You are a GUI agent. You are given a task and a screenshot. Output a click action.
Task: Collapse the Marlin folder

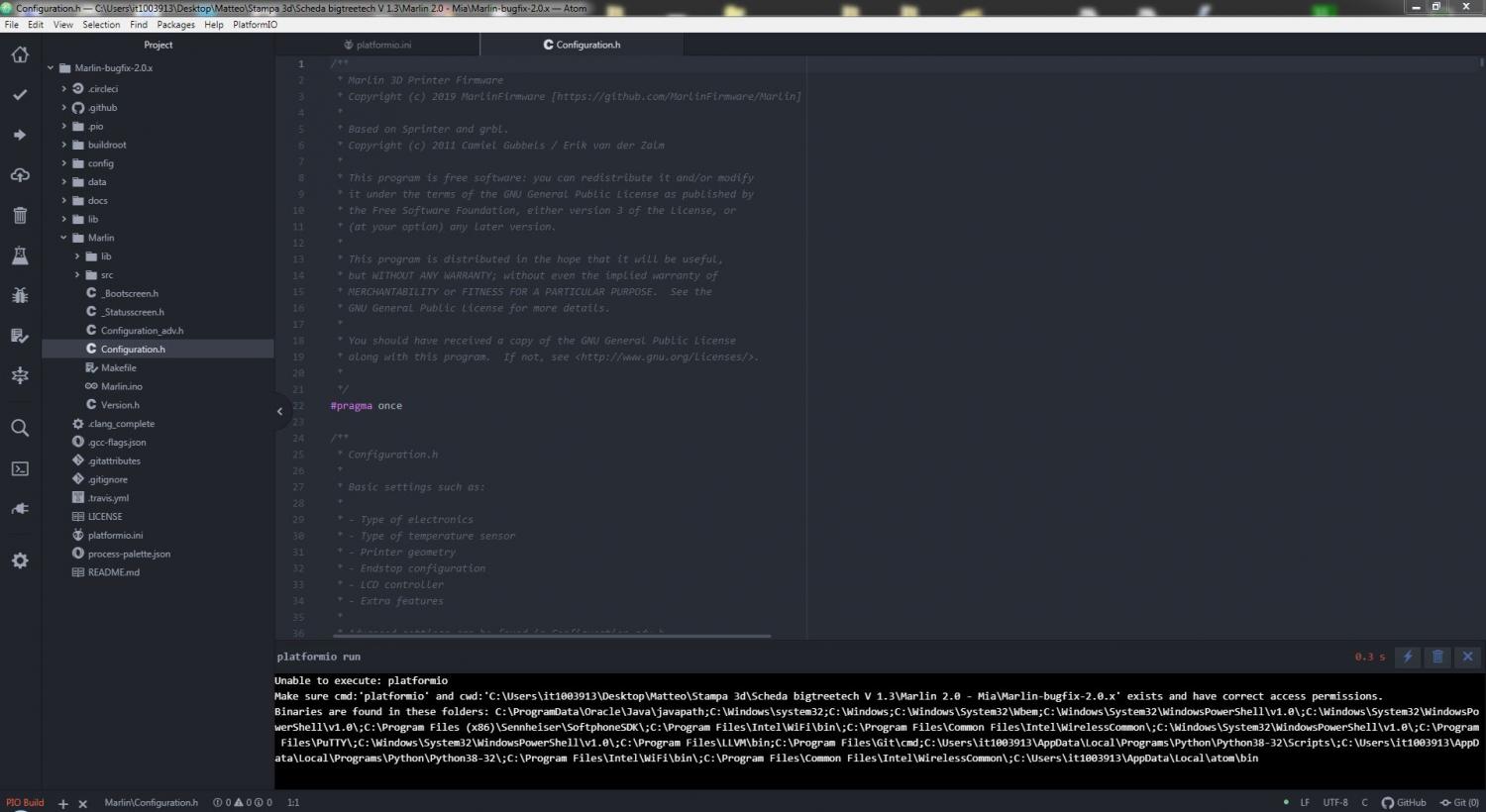pyautogui.click(x=64, y=238)
